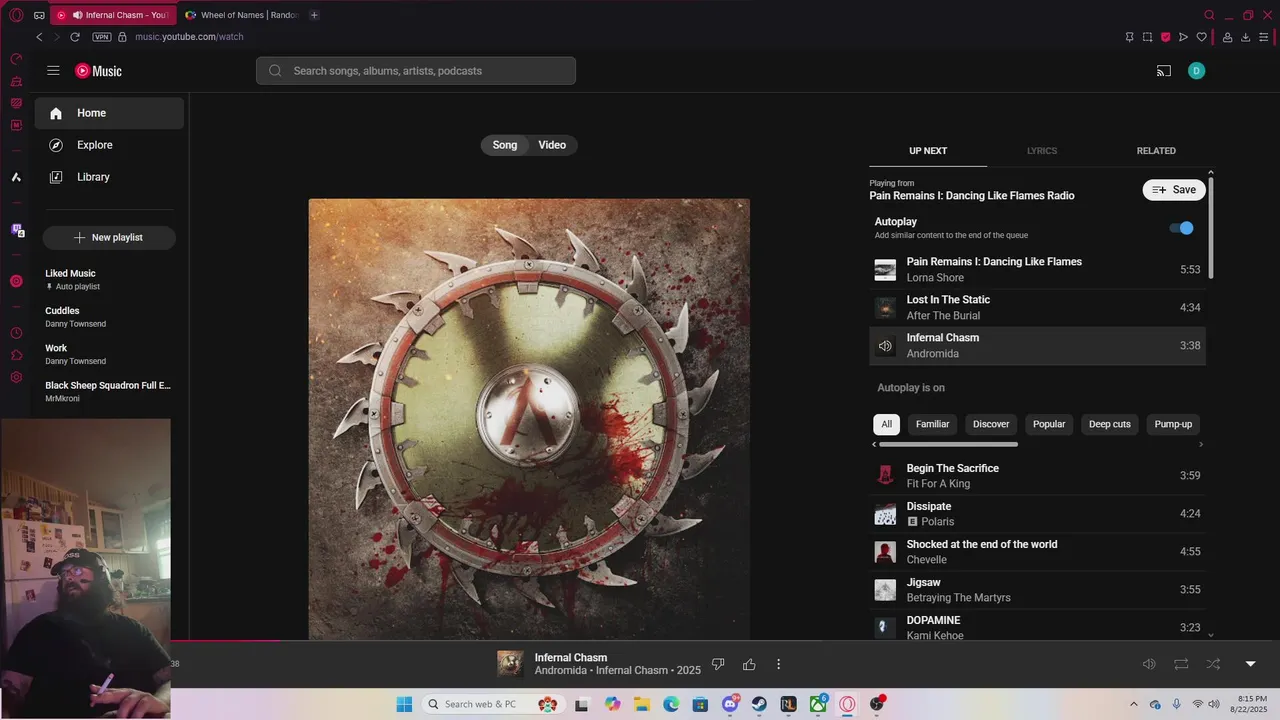
Task: Select the Discover filter chip
Action: click(991, 424)
